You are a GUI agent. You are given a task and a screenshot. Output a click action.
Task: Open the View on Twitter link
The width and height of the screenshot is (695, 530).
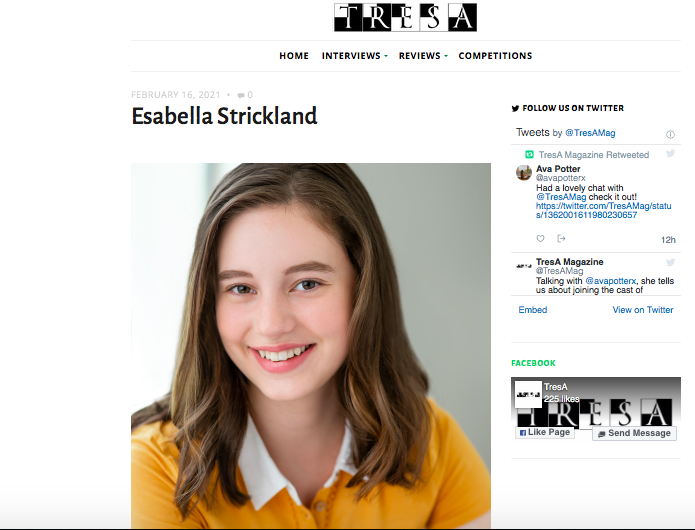[643, 310]
